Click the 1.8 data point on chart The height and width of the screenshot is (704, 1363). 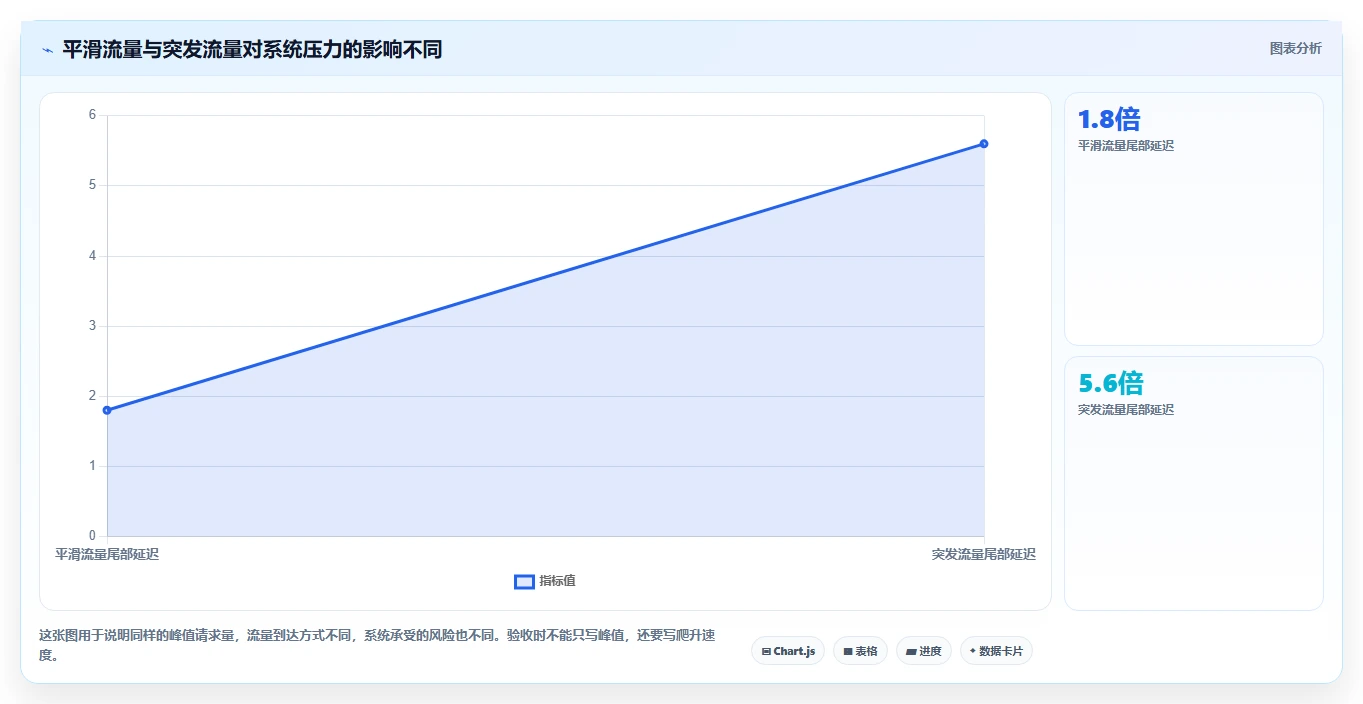pos(107,410)
